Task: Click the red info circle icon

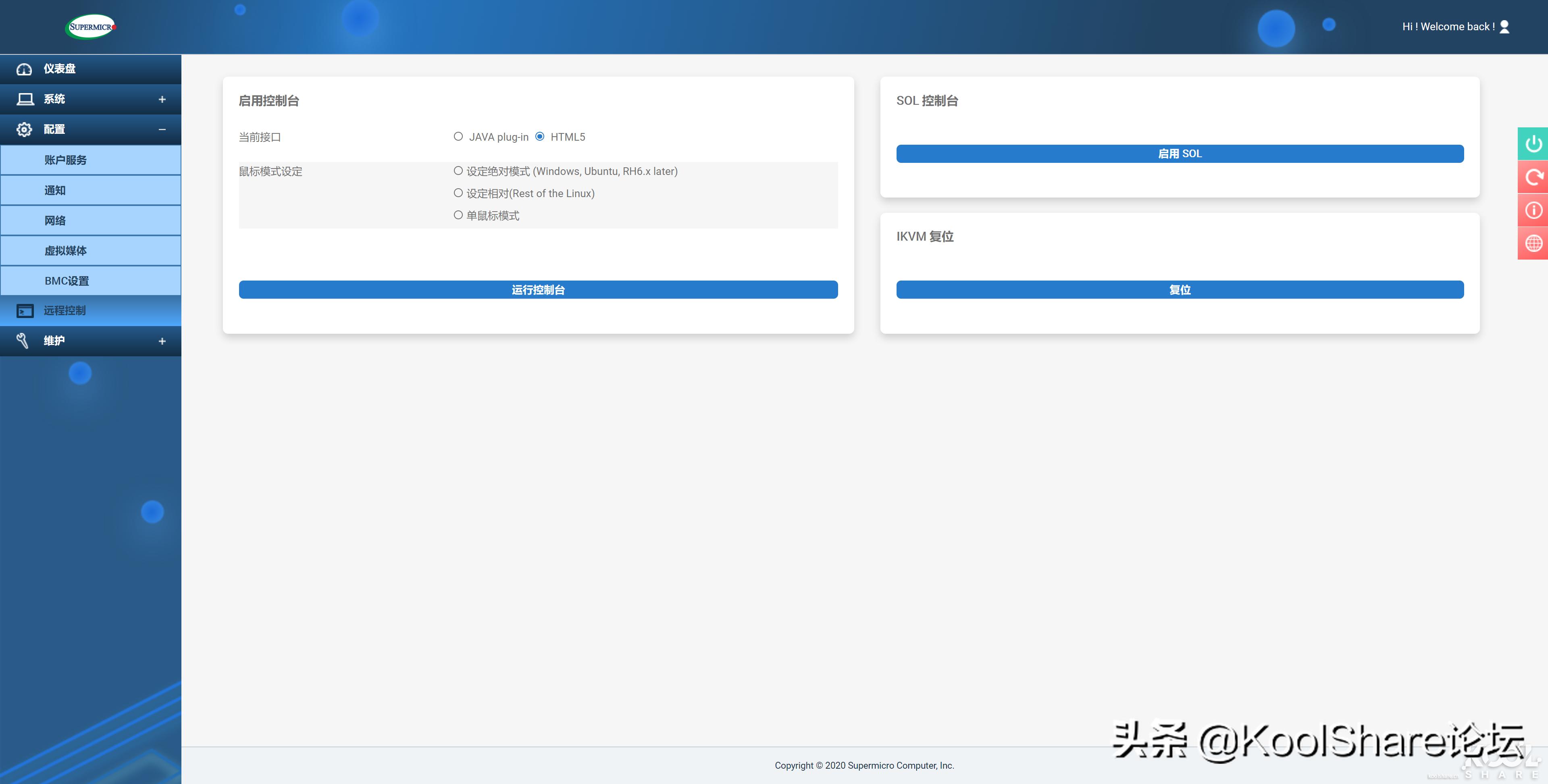Action: 1533,210
